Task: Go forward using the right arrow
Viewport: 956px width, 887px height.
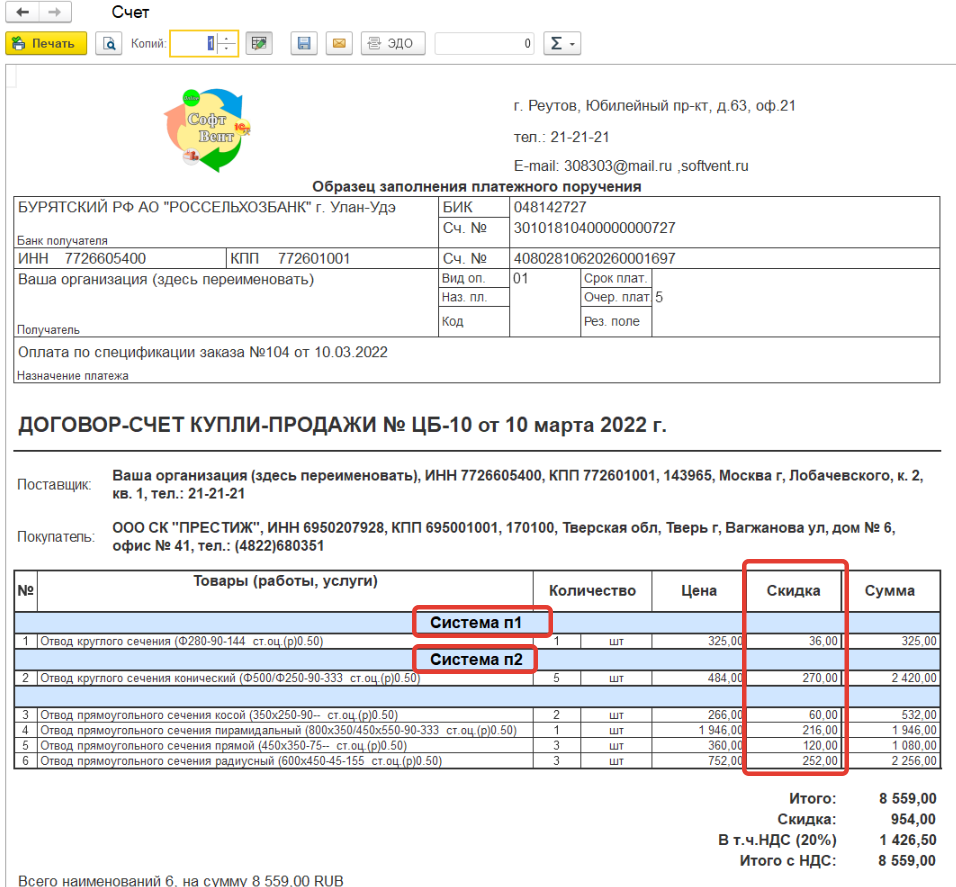Action: pyautogui.click(x=55, y=12)
